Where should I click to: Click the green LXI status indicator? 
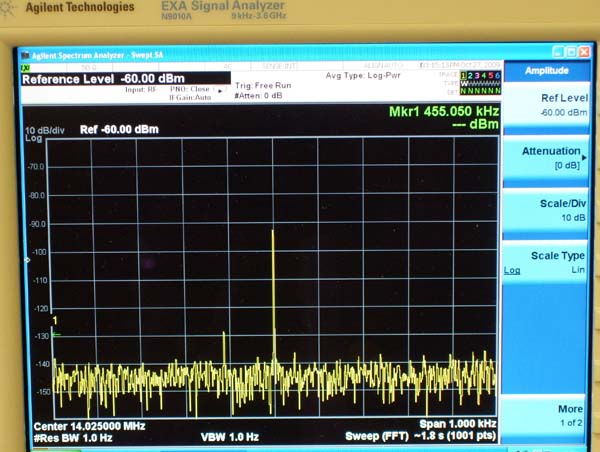[x=26, y=68]
